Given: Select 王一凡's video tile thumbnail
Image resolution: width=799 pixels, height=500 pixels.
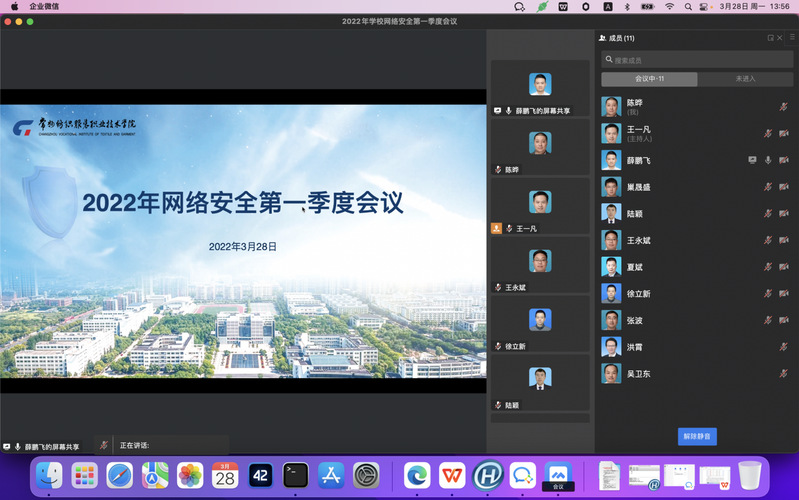Looking at the screenshot, I should 540,202.
